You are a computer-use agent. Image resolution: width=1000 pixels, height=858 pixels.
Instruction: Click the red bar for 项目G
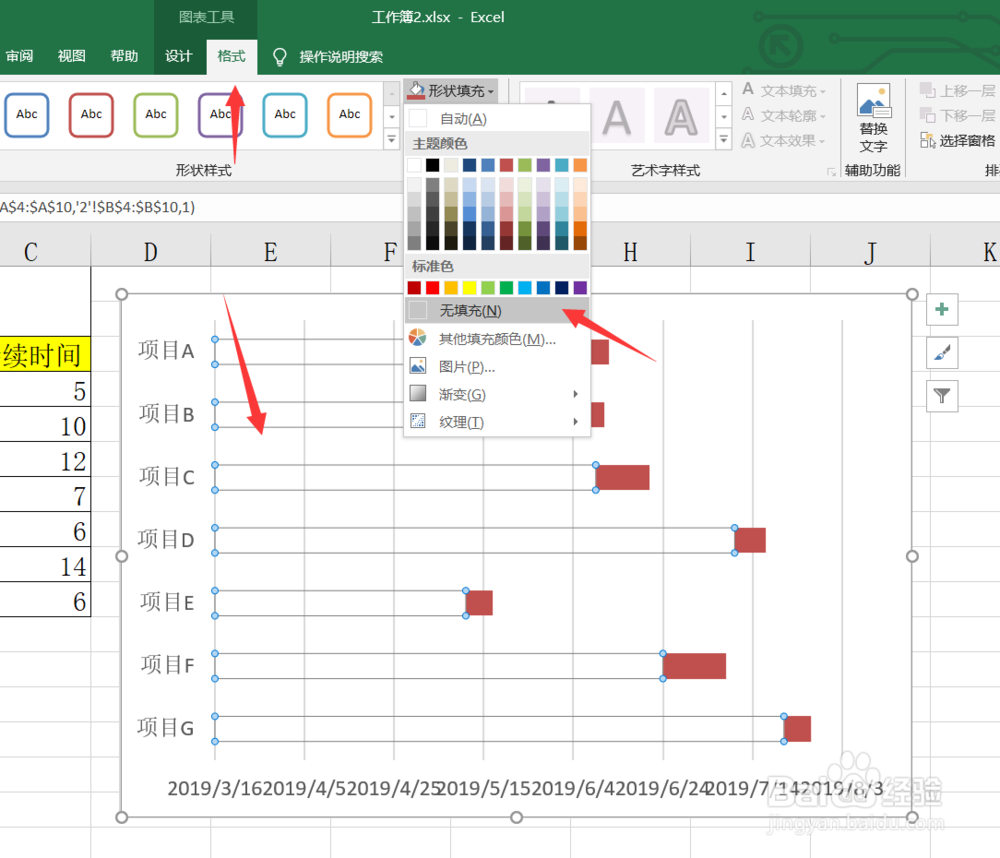(797, 729)
